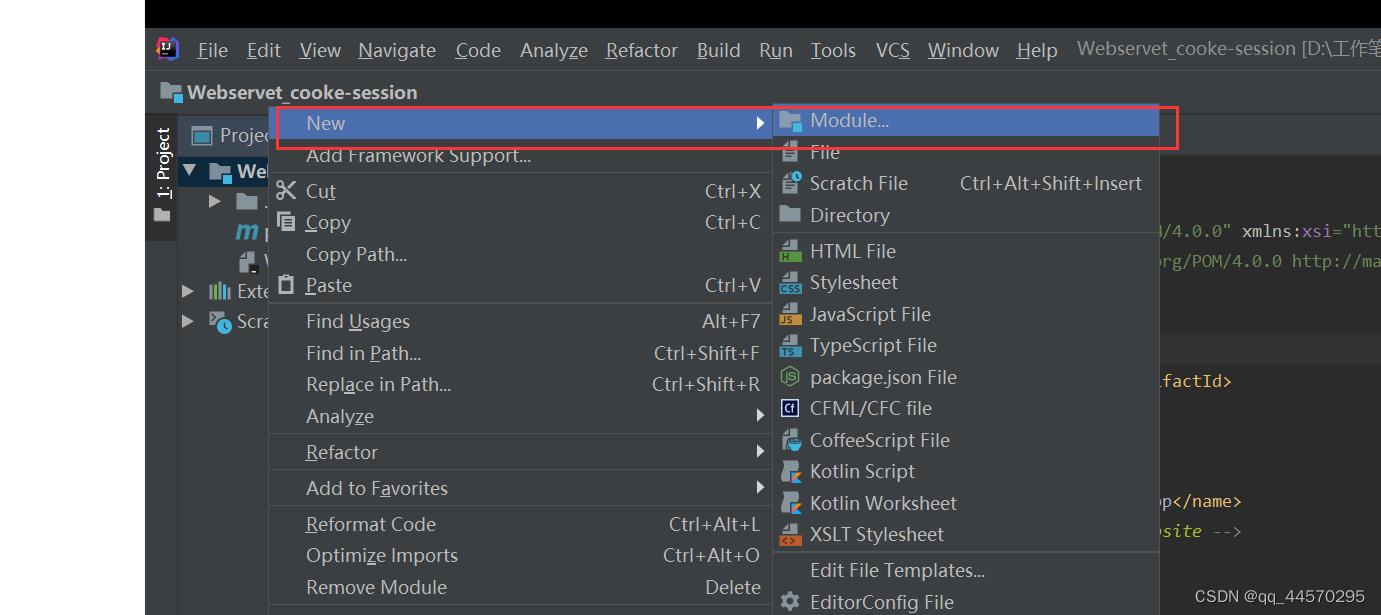Choose the HTML File icon
The height and width of the screenshot is (615, 1381).
pos(791,251)
